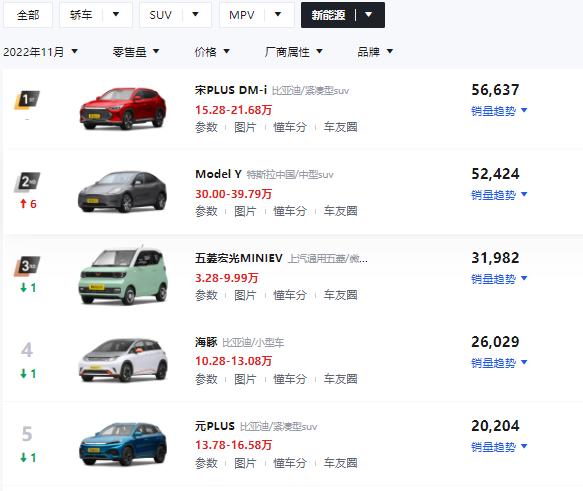Open 懂车分 for 元PLUS
Image resolution: width=583 pixels, height=491 pixels.
pyautogui.click(x=290, y=463)
